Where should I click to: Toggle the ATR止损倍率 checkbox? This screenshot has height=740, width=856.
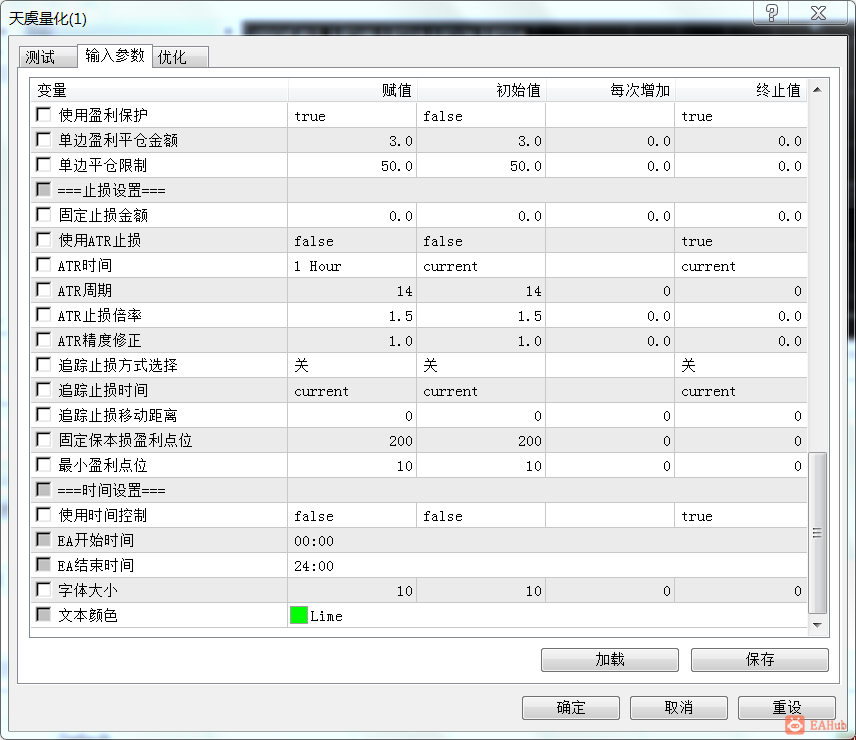44,315
